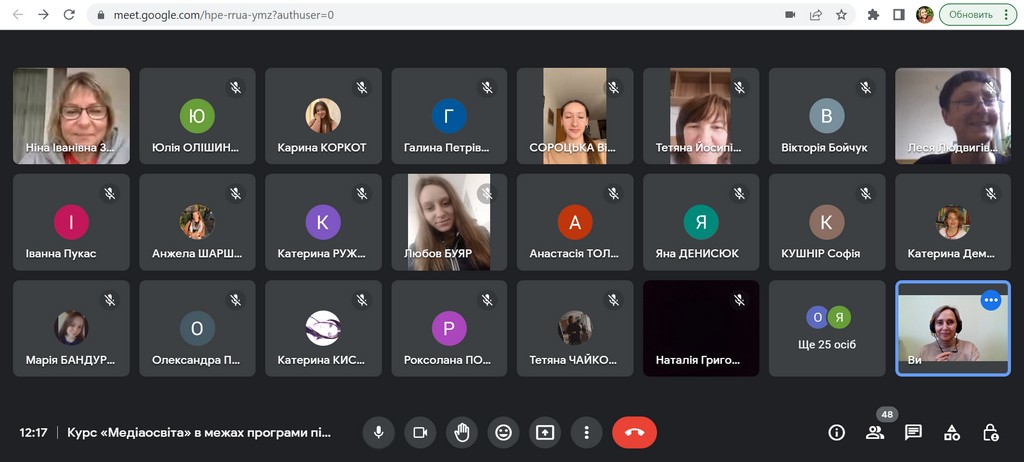Bookmark this page with star icon
The width and height of the screenshot is (1024, 462).
click(842, 15)
